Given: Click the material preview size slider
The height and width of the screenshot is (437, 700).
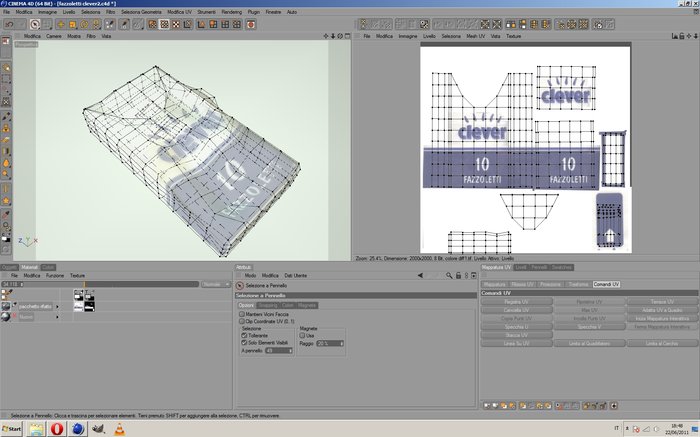Looking at the screenshot, I should (100, 284).
